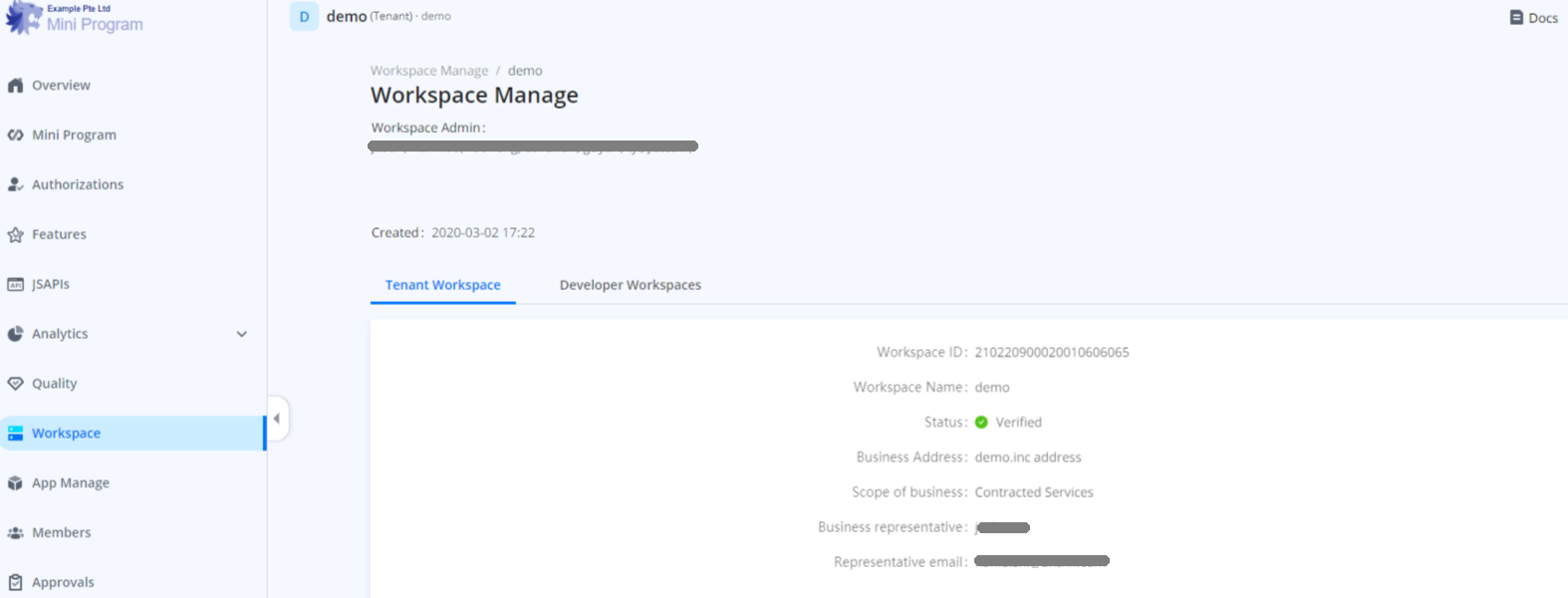
Task: Click the JSAPIs API icon
Action: (x=15, y=284)
